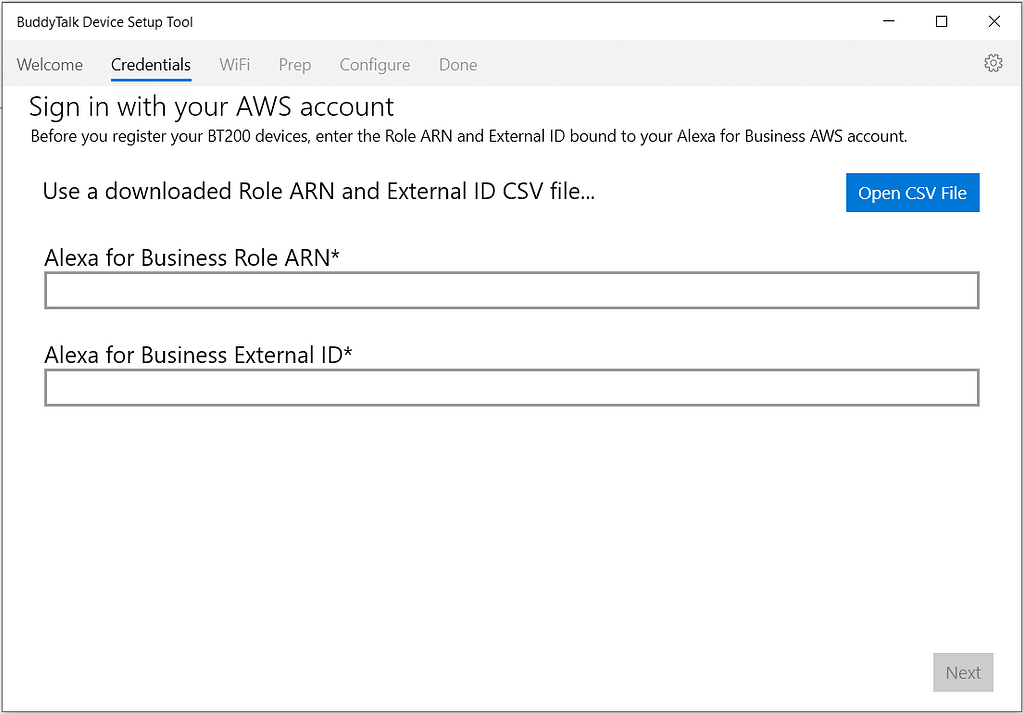Click the 'Alexa for Business External ID*' label

198,355
